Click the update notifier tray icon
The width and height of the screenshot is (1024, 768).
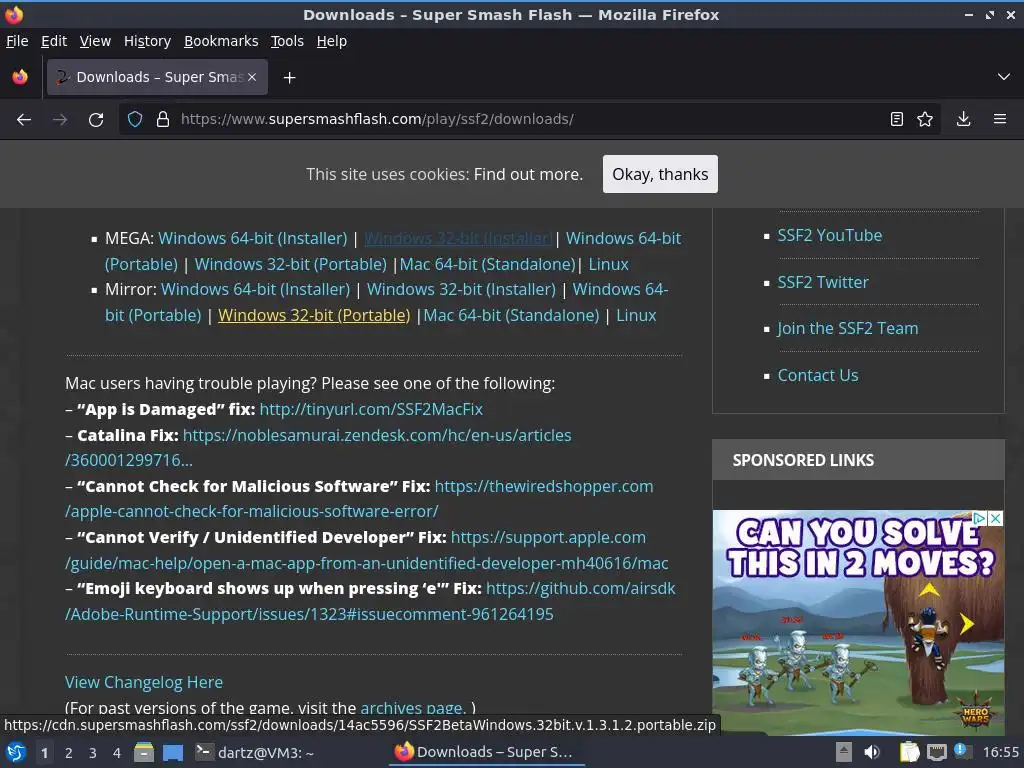[x=963, y=752]
